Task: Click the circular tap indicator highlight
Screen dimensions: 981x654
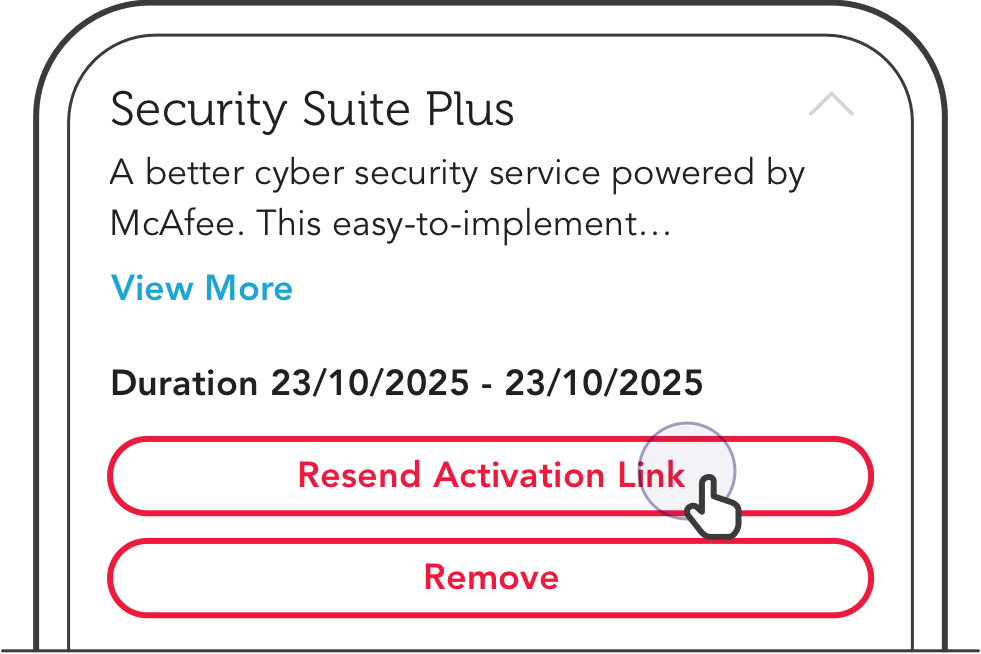Action: click(686, 471)
